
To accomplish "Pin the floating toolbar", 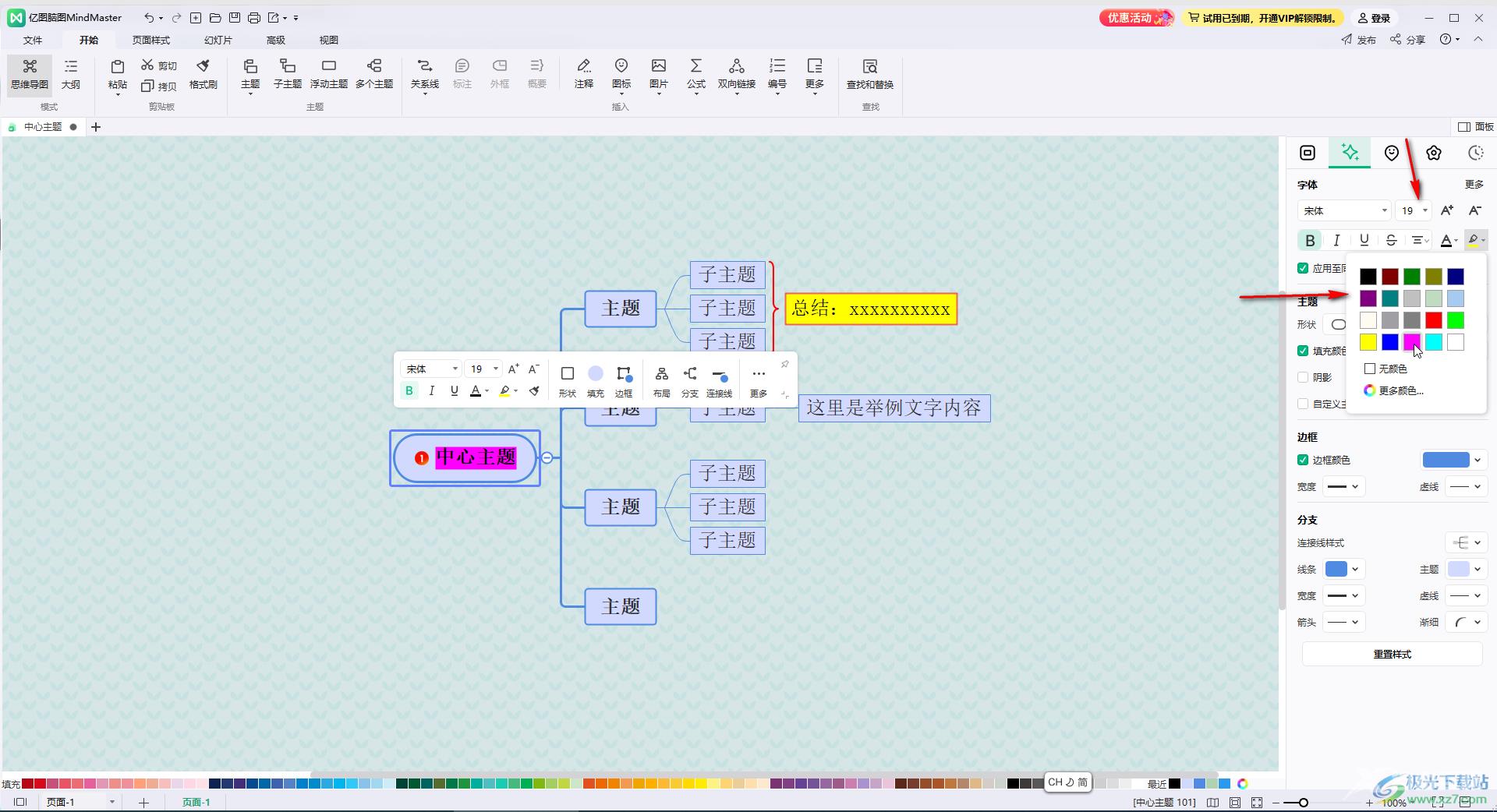I will (784, 364).
